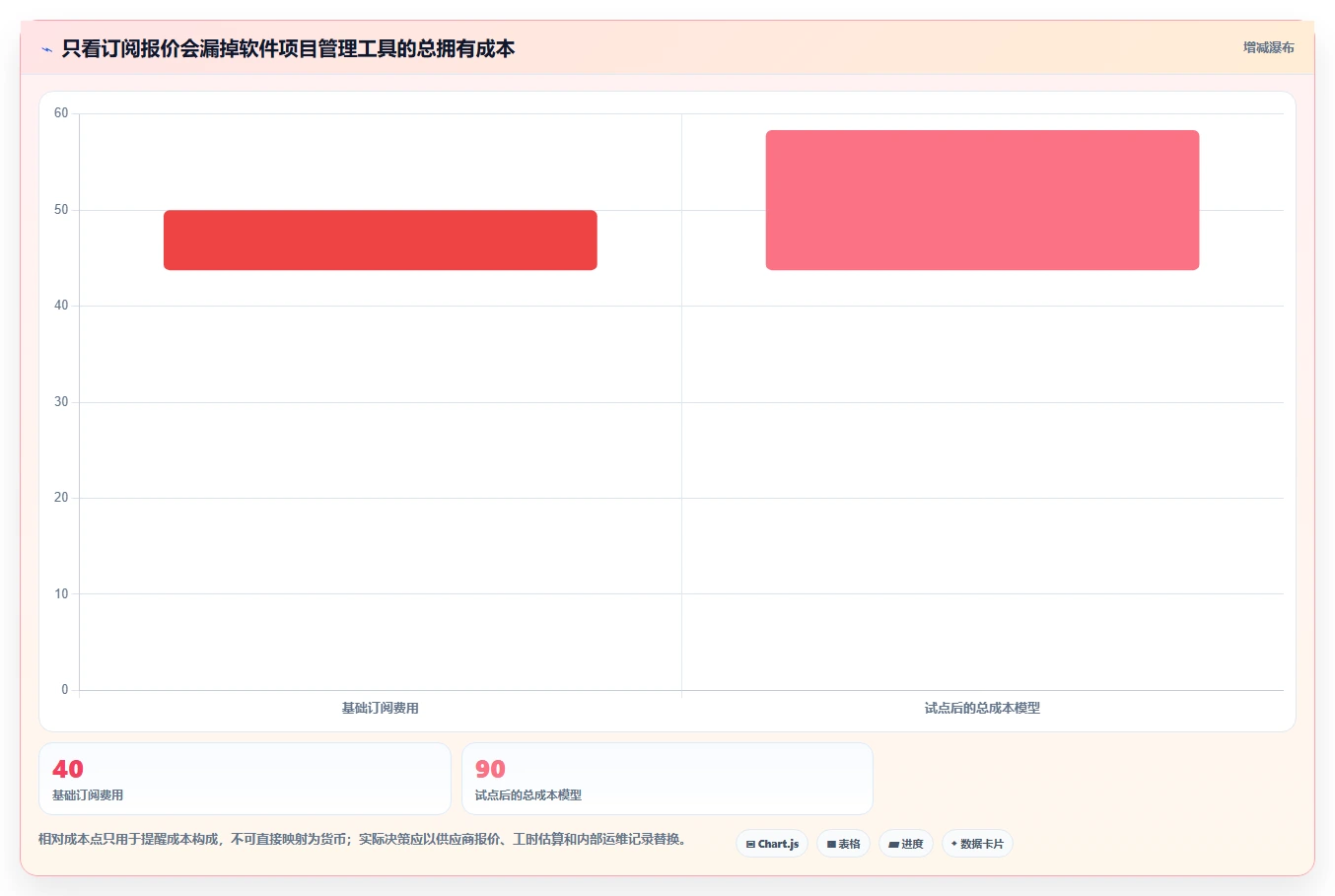
Task: Open the data card showing 40
Action: pyautogui.click(x=245, y=779)
